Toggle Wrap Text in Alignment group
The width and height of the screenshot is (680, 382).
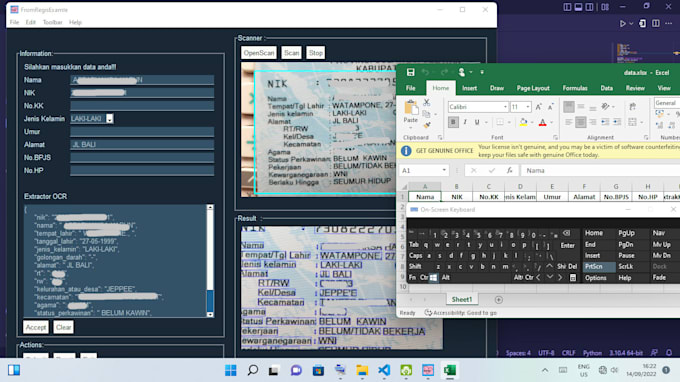[632, 107]
